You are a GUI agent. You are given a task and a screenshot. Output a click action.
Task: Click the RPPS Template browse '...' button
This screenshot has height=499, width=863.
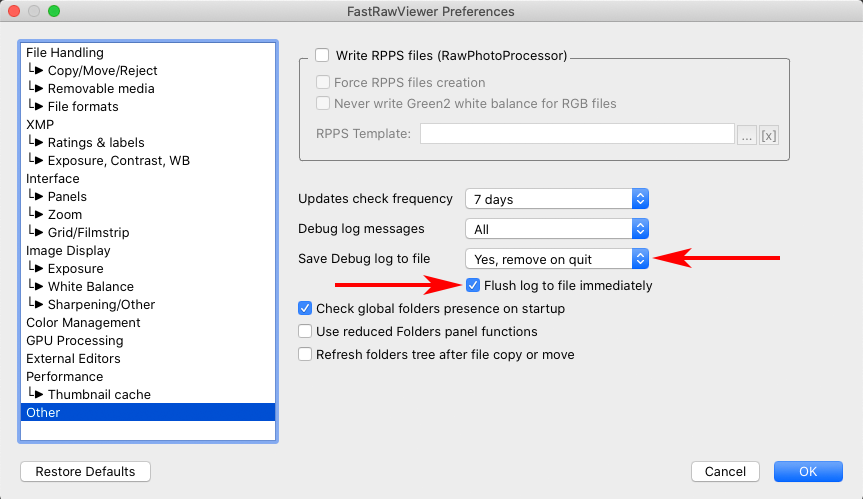tap(747, 135)
